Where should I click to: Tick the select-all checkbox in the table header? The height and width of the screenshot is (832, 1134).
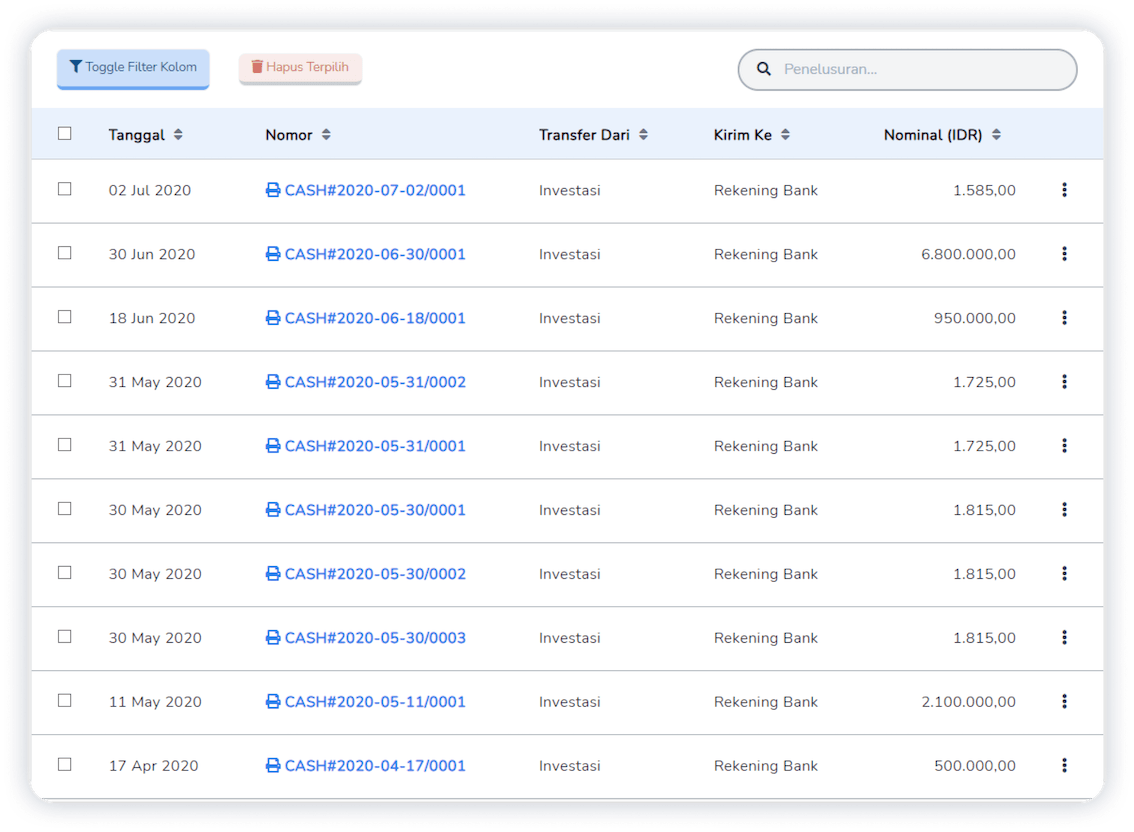pyautogui.click(x=65, y=134)
